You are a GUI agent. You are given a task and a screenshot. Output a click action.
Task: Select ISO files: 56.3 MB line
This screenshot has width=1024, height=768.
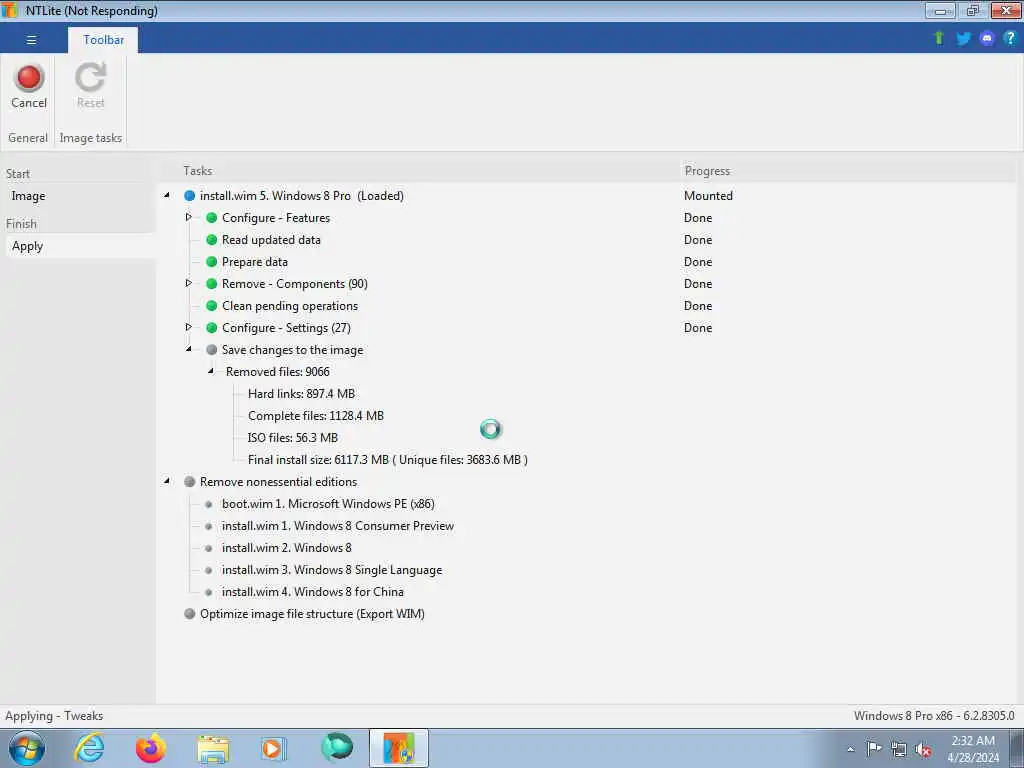[293, 438]
